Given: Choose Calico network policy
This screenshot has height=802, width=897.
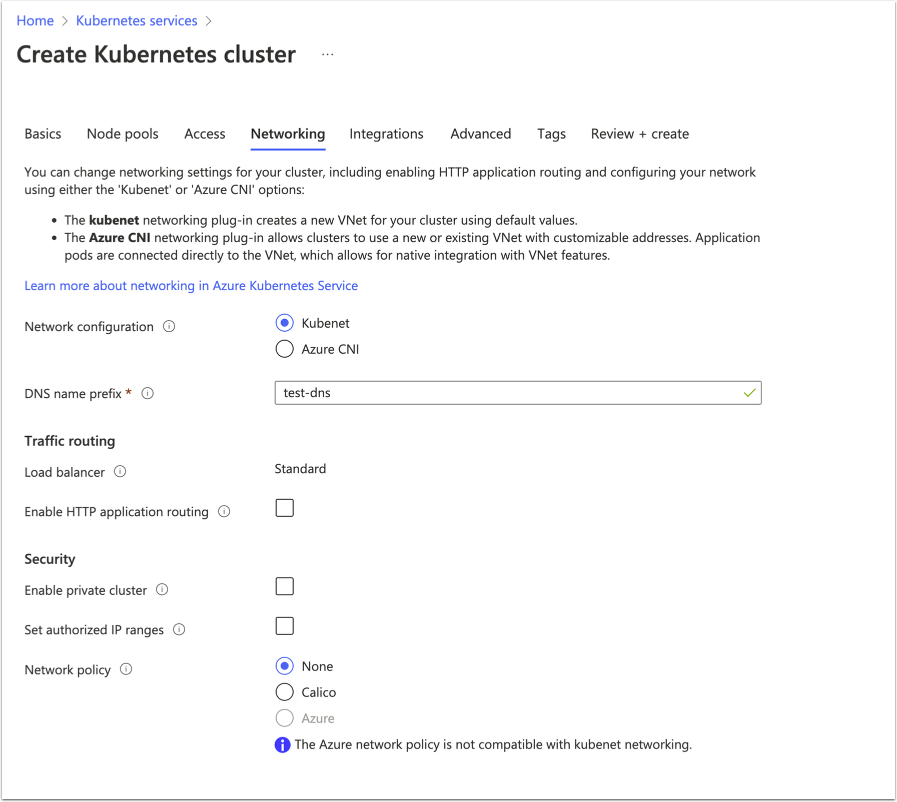Looking at the screenshot, I should coord(284,692).
